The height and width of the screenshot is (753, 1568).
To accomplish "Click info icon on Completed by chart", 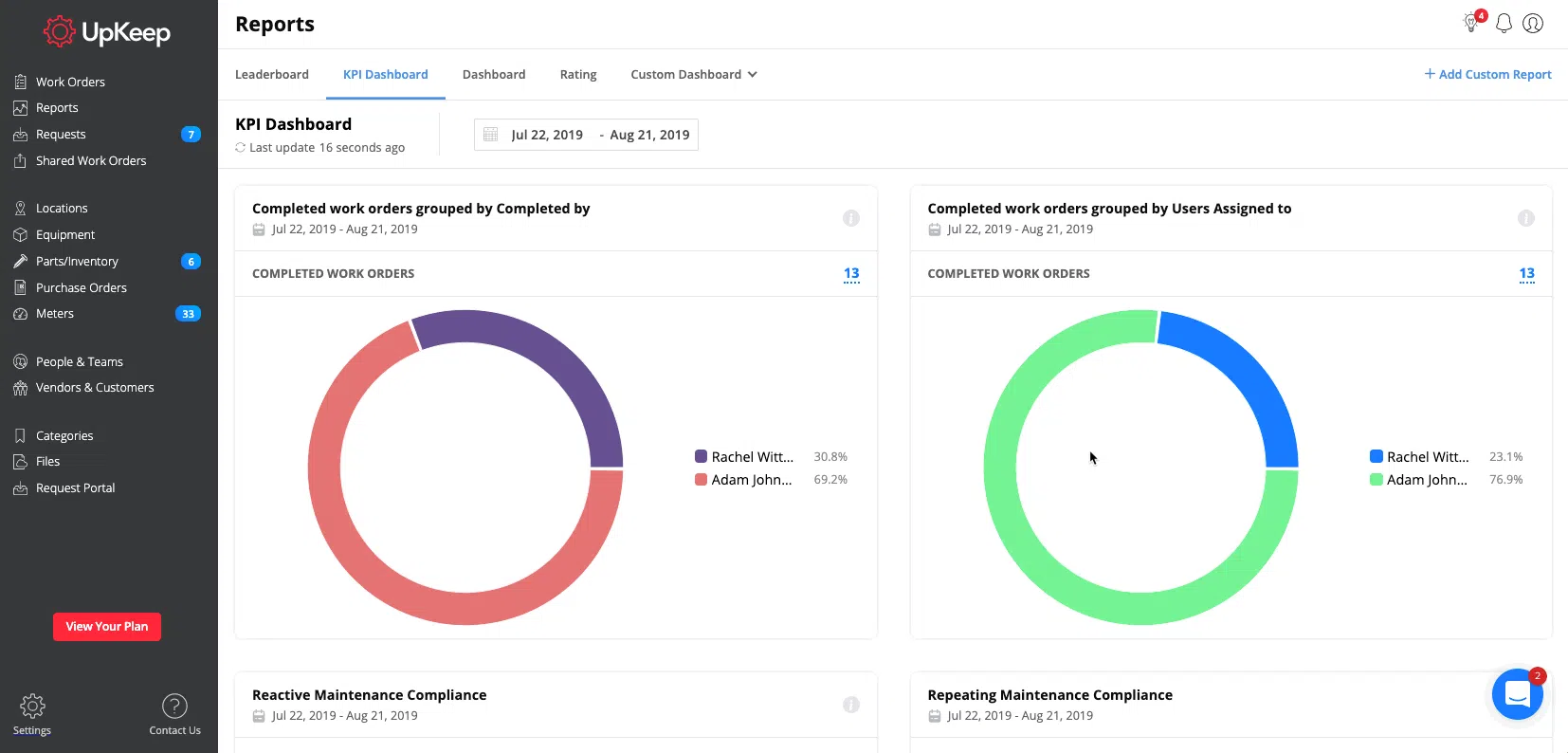I will coord(851,218).
